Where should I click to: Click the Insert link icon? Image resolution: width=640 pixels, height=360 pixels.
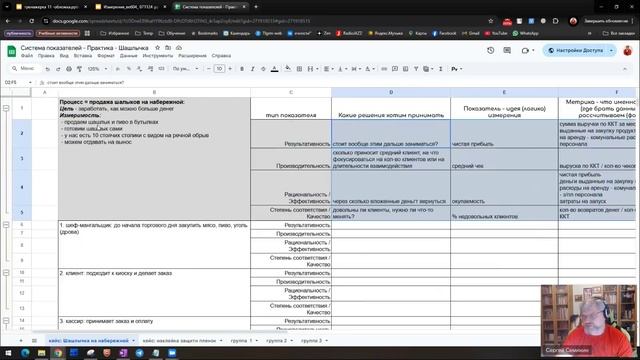coord(384,69)
